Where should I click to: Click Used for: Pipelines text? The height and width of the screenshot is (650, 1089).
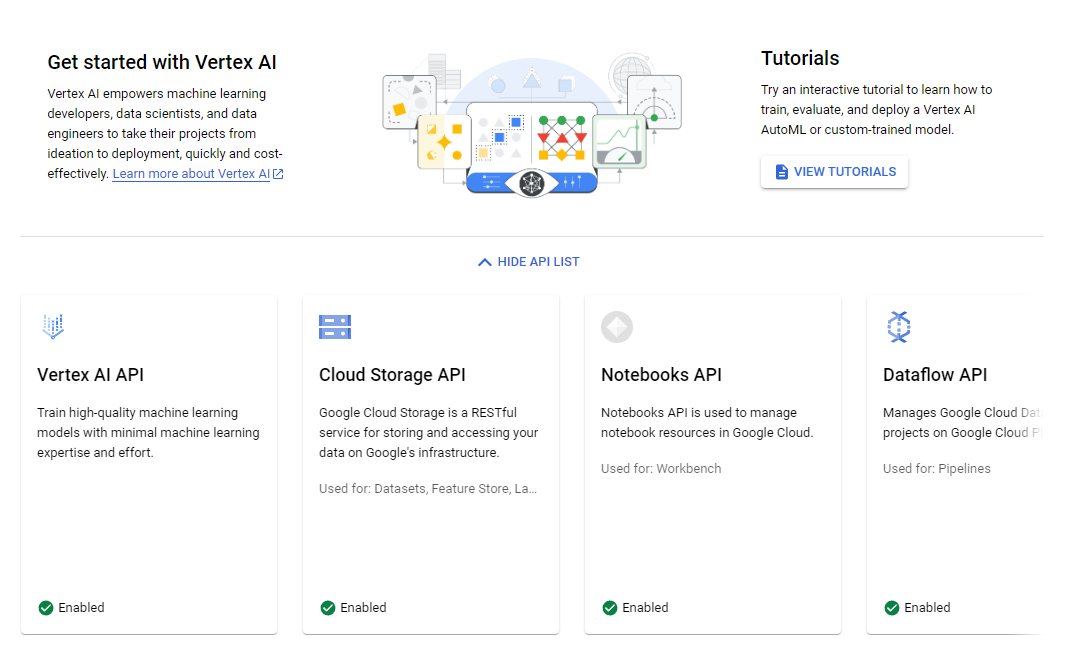[x=937, y=469]
